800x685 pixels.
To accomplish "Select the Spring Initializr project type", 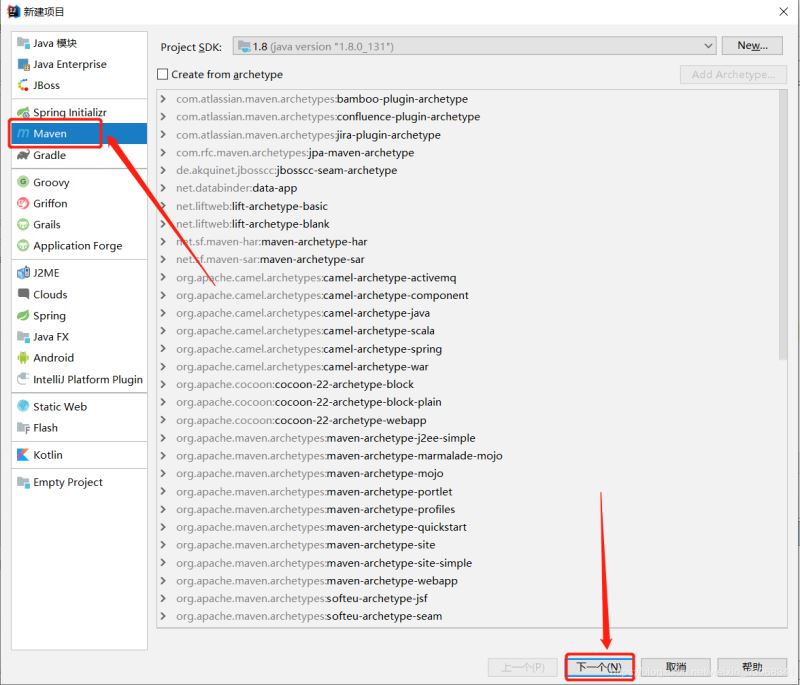I will tap(70, 111).
